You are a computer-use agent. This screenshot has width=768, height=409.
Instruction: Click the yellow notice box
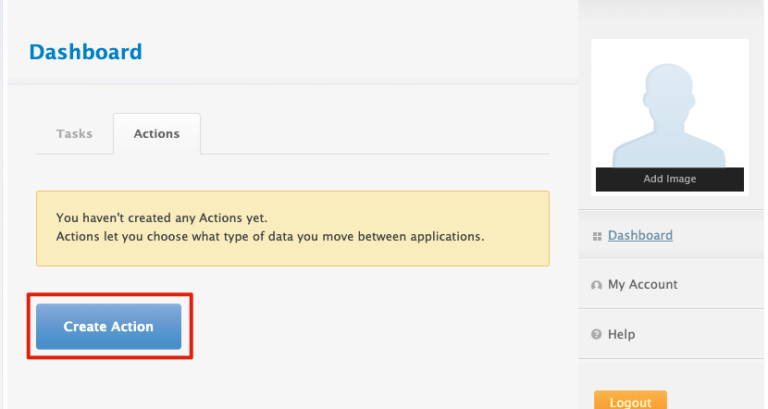292,255
